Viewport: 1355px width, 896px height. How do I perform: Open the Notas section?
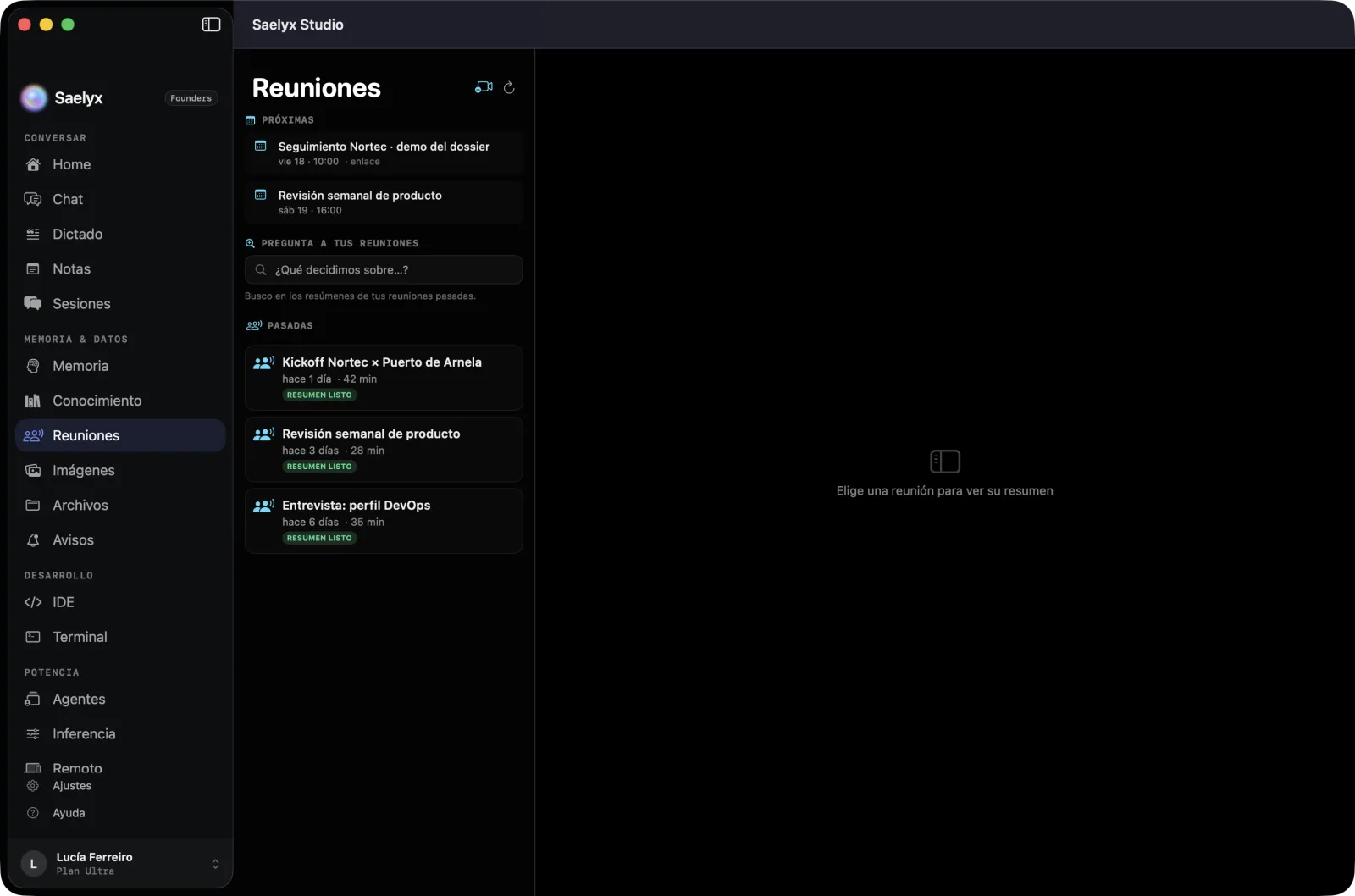click(120, 268)
